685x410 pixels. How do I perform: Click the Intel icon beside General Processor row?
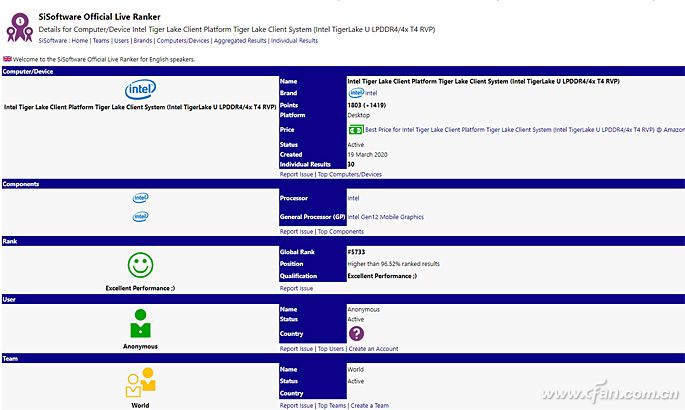tap(140, 216)
